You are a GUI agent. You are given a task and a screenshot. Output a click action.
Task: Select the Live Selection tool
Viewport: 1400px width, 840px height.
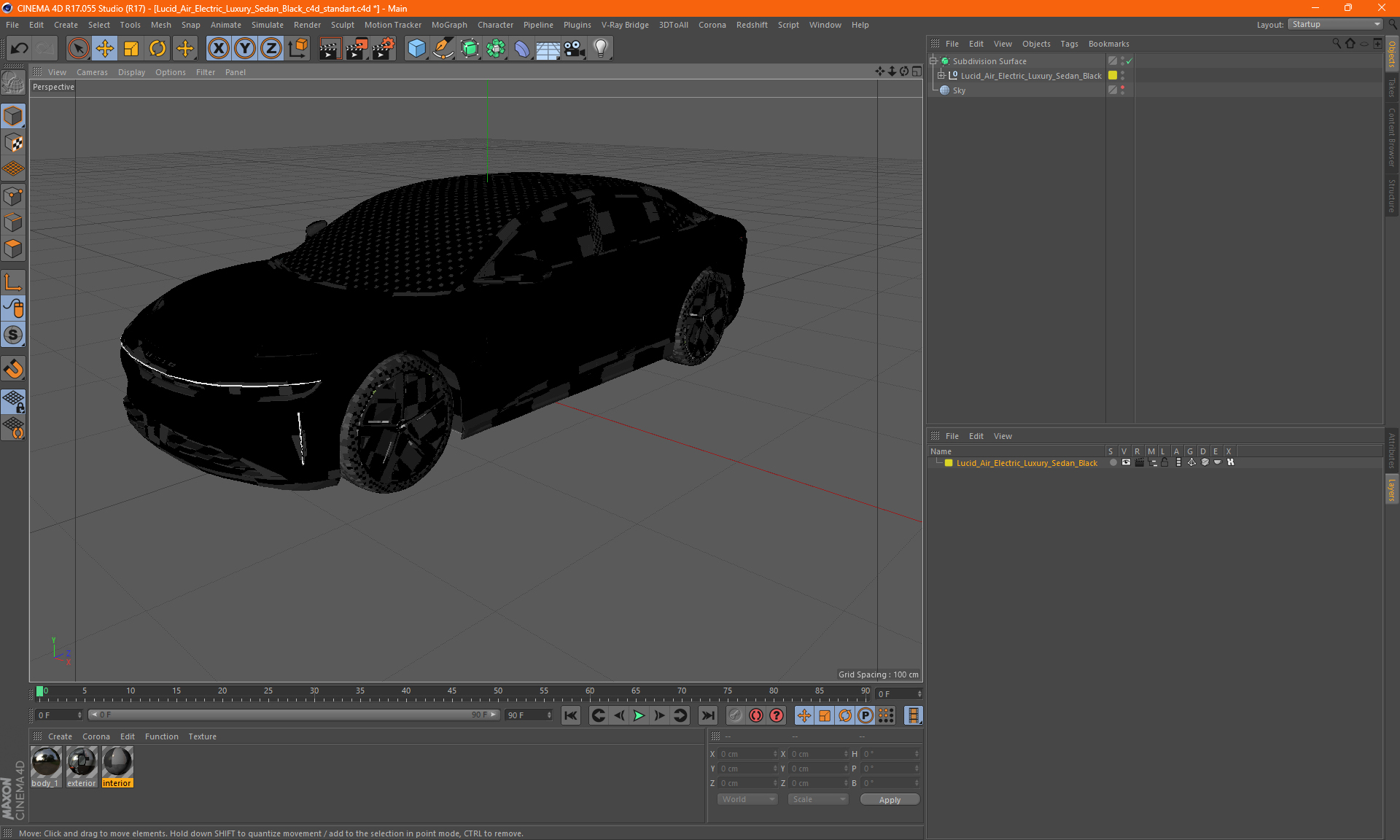(78, 49)
